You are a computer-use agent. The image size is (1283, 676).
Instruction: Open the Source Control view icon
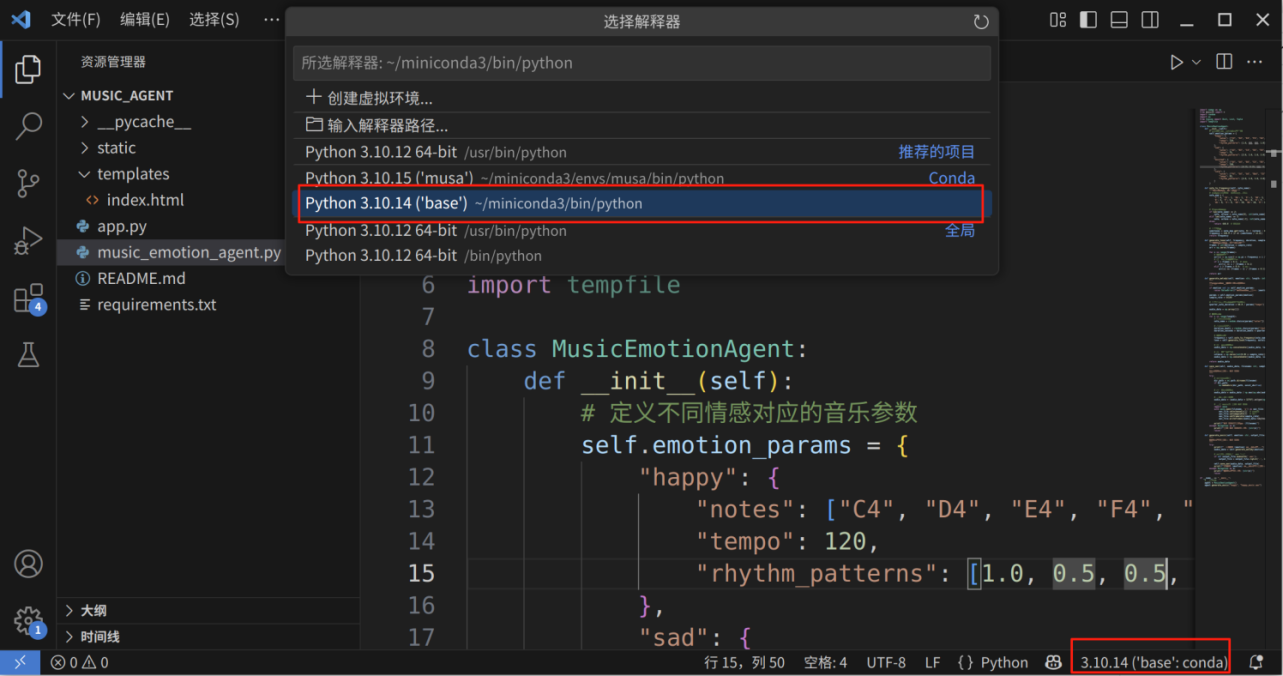pos(28,183)
